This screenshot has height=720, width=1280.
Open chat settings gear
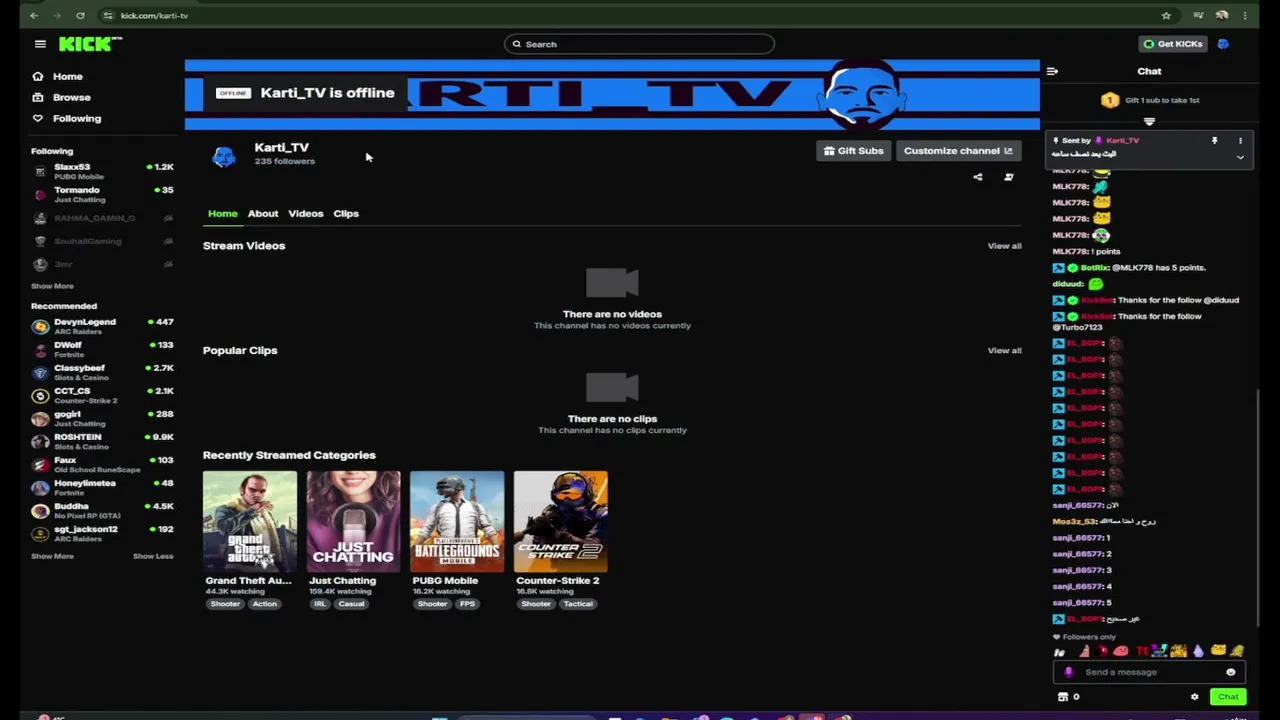pyautogui.click(x=1194, y=697)
